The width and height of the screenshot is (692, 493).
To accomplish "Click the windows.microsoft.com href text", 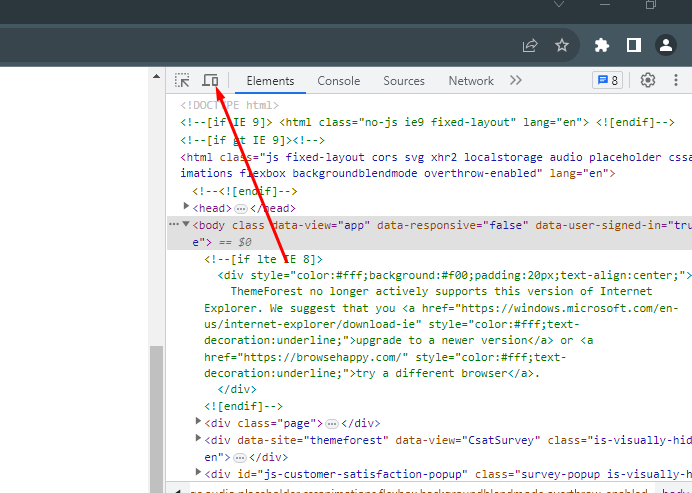I will pyautogui.click(x=441, y=316).
